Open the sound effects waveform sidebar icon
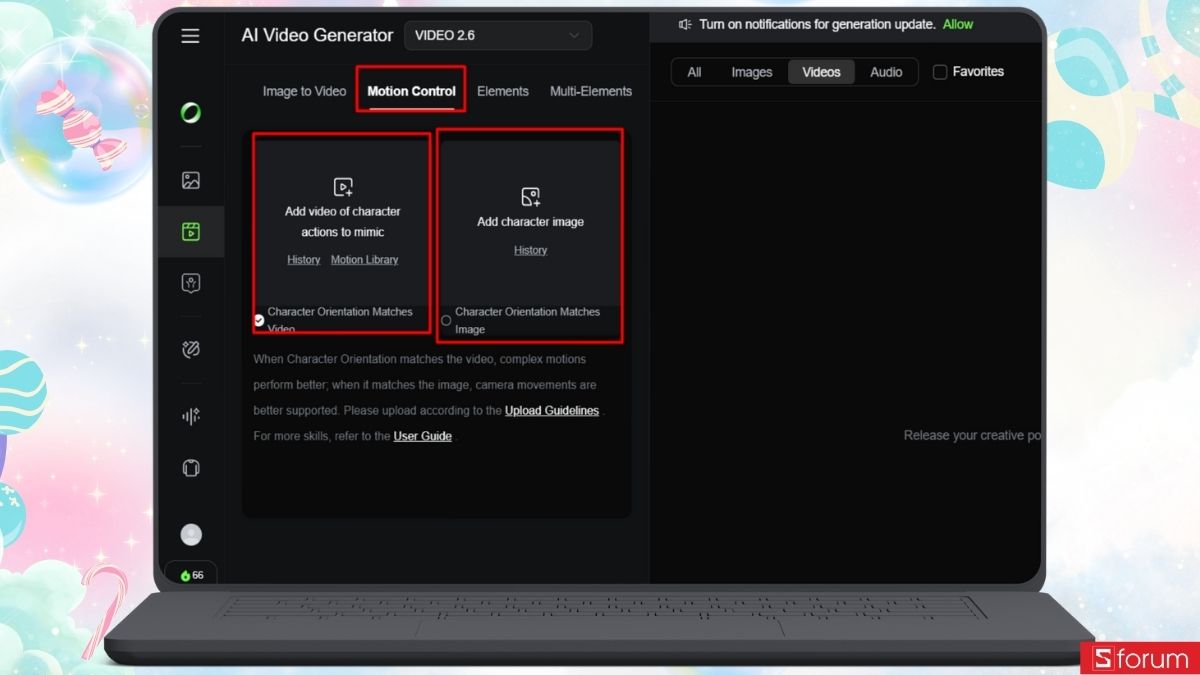This screenshot has height=675, width=1200. click(191, 416)
